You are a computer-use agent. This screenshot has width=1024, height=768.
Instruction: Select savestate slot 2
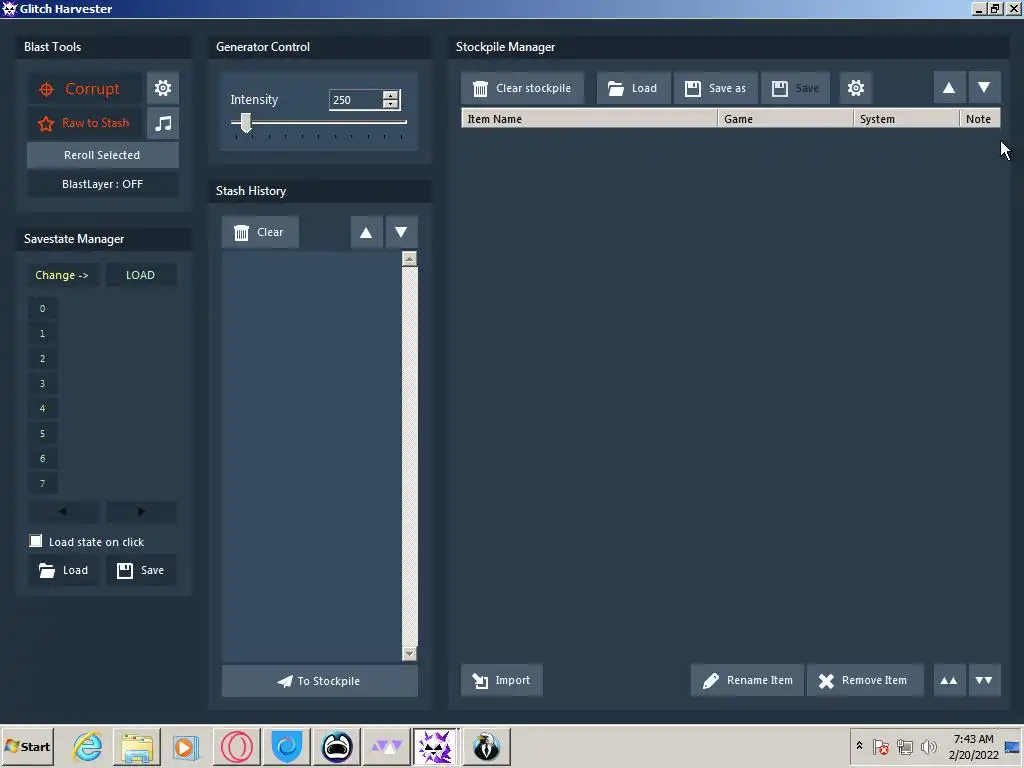(x=42, y=359)
